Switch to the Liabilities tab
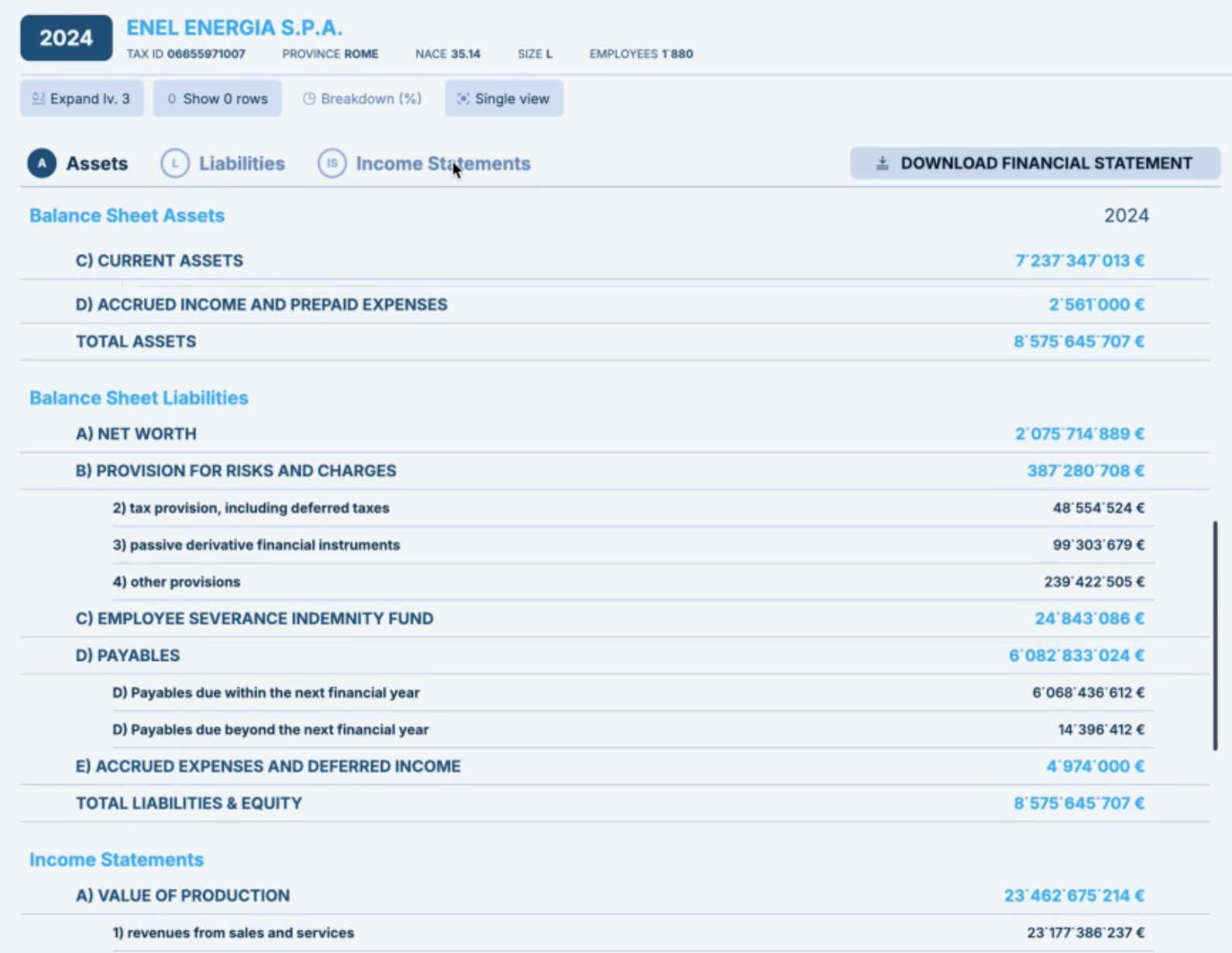1232x953 pixels. (241, 163)
